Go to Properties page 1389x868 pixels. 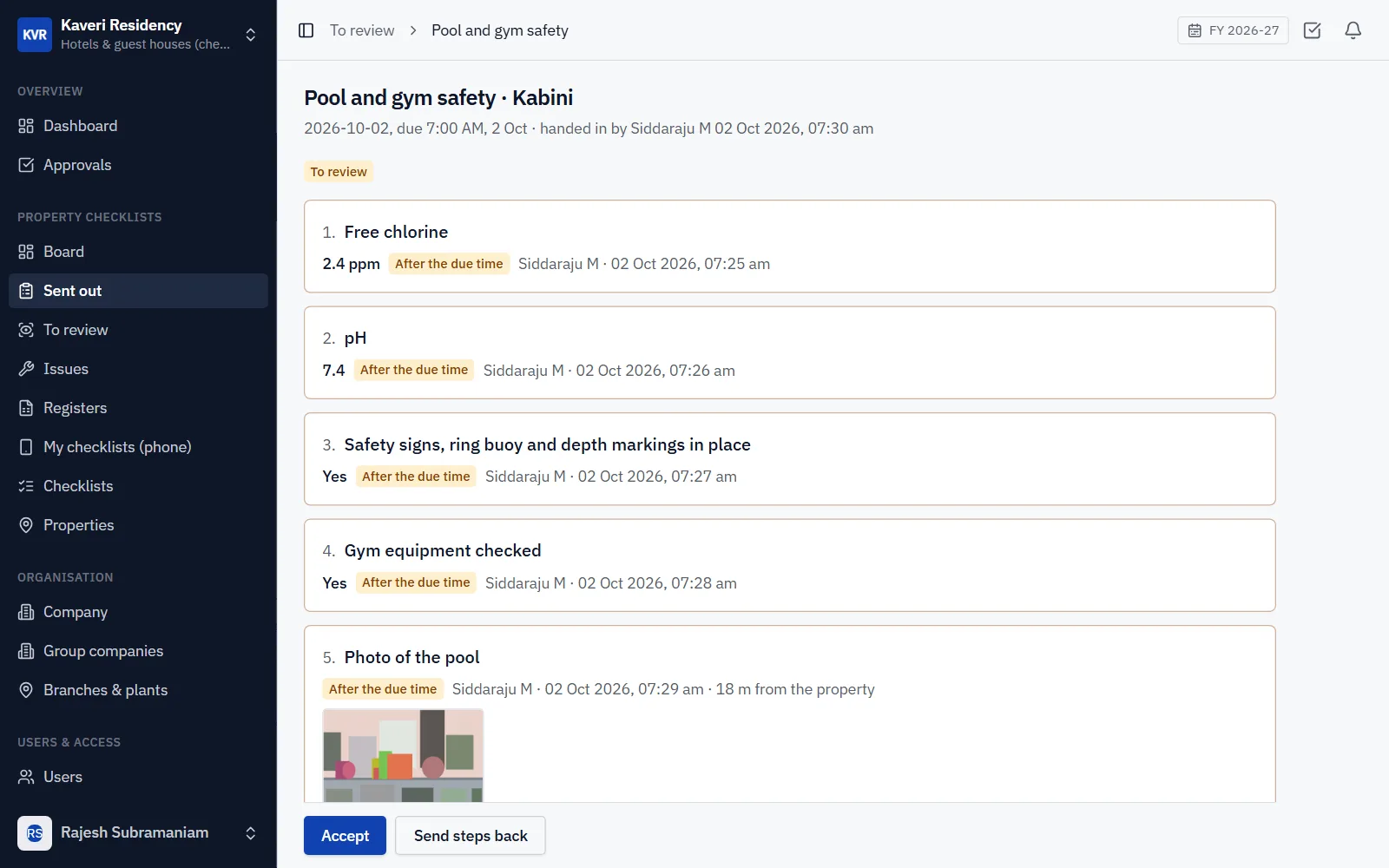coord(138,525)
